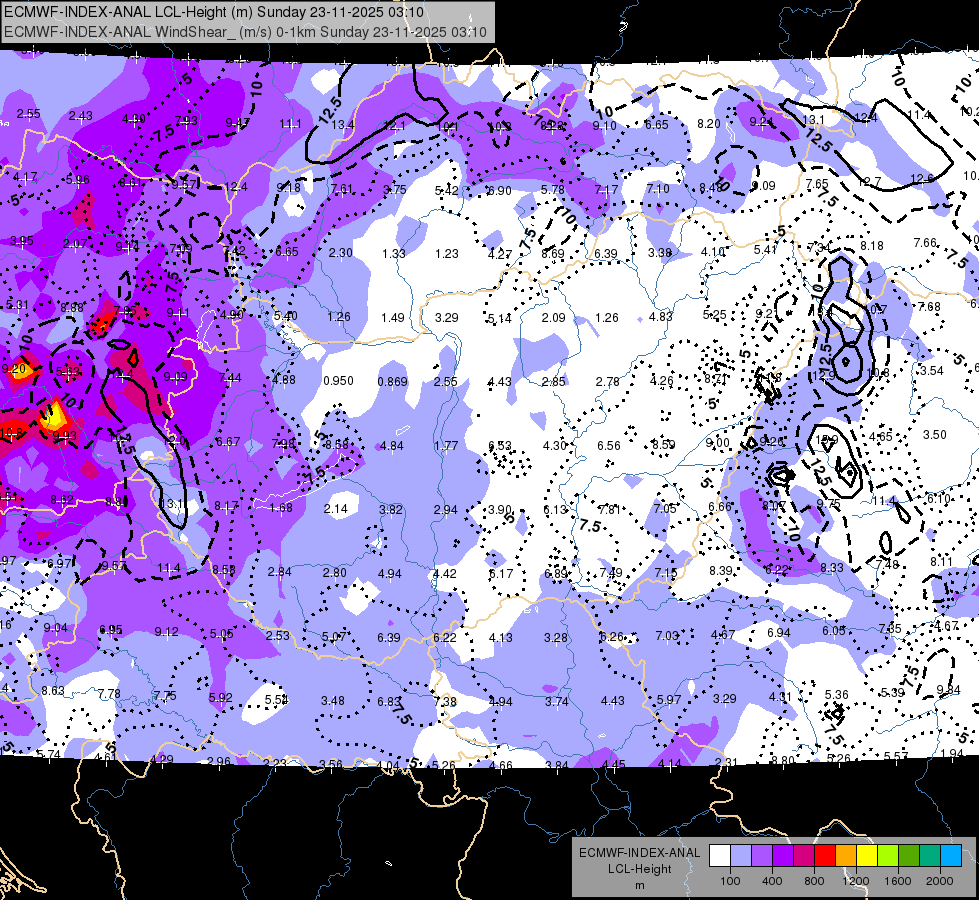Click the red legend swatch at 800
The height and width of the screenshot is (900, 979).
click(825, 856)
